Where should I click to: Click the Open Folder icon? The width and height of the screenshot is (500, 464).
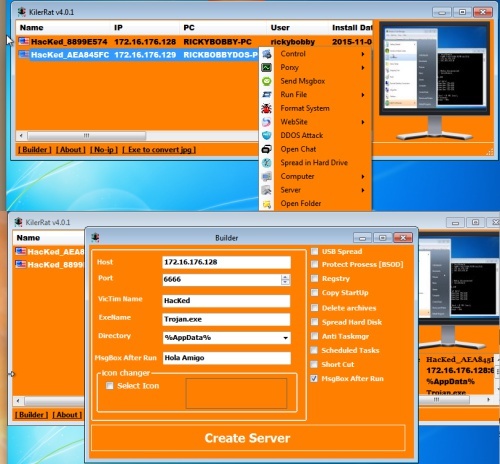[x=266, y=204]
